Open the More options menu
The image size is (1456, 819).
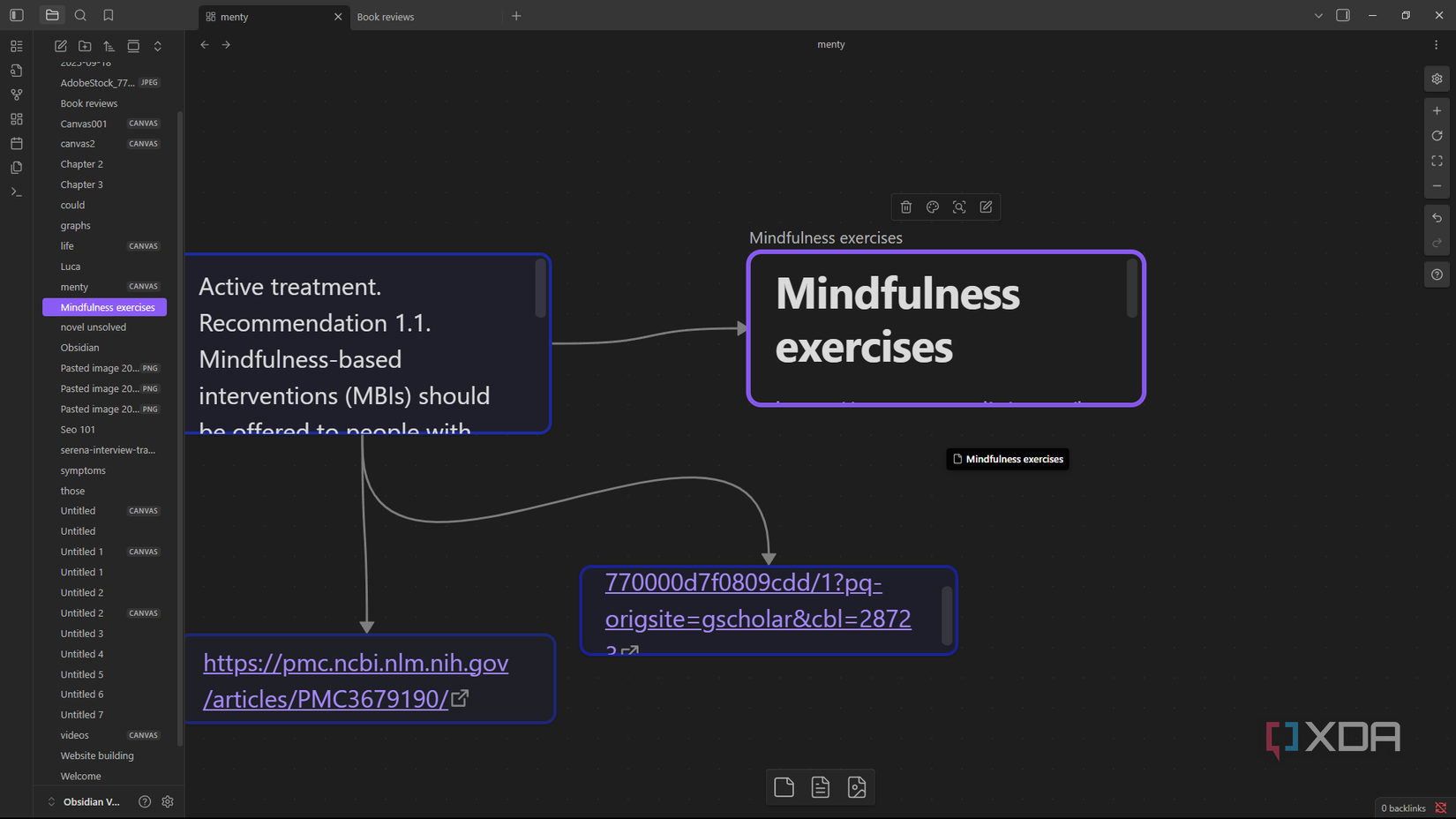1435,44
